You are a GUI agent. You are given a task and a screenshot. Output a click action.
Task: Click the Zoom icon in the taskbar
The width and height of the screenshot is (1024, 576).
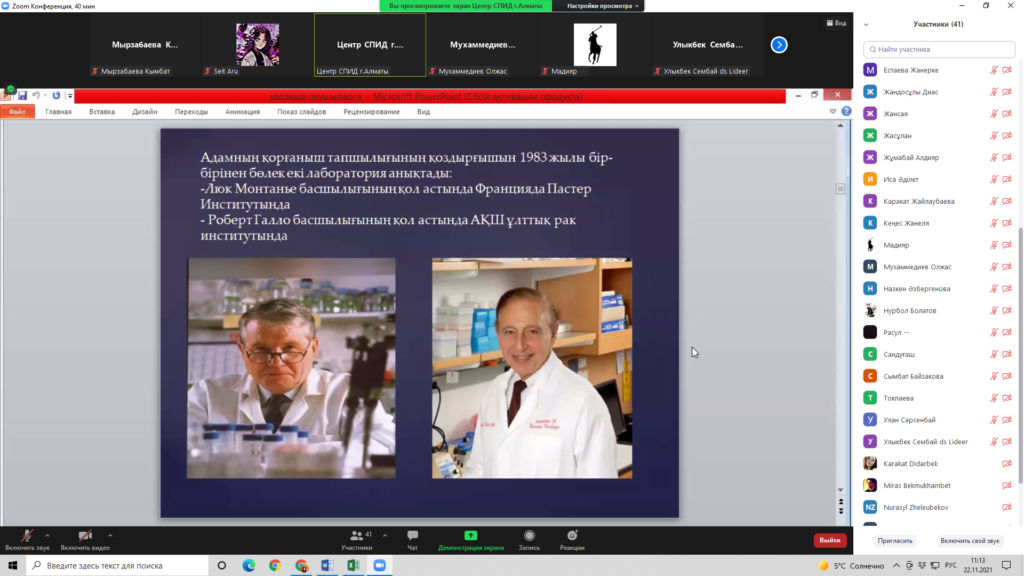[379, 566]
